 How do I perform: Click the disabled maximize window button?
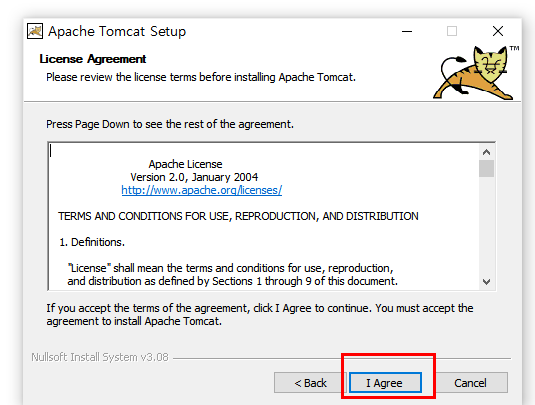pos(452,31)
